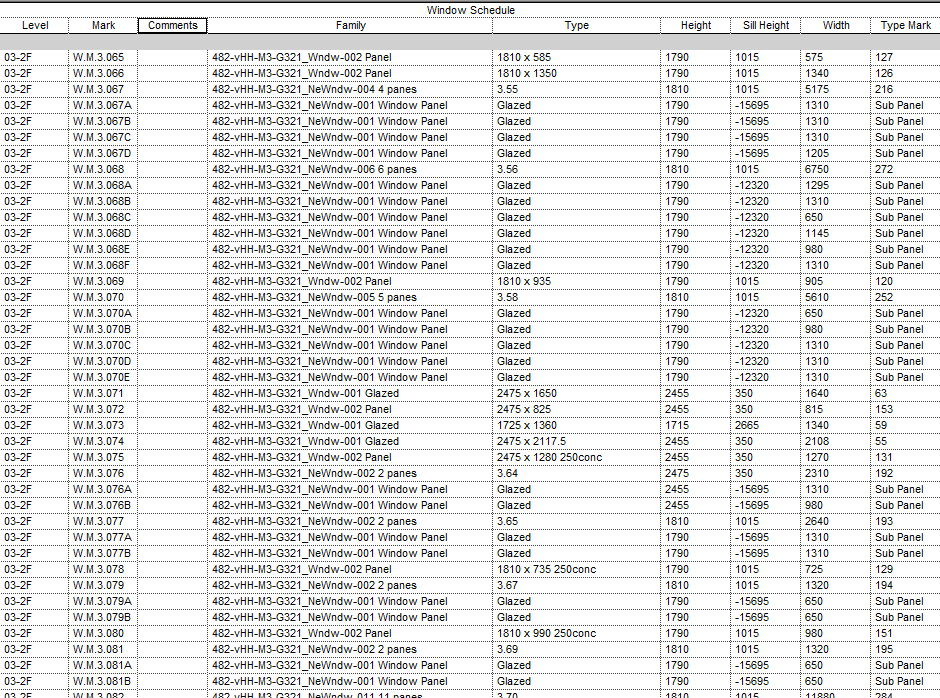The width and height of the screenshot is (940, 698).
Task: Click the Level cell of row W.M.3.079
Action: 35,585
